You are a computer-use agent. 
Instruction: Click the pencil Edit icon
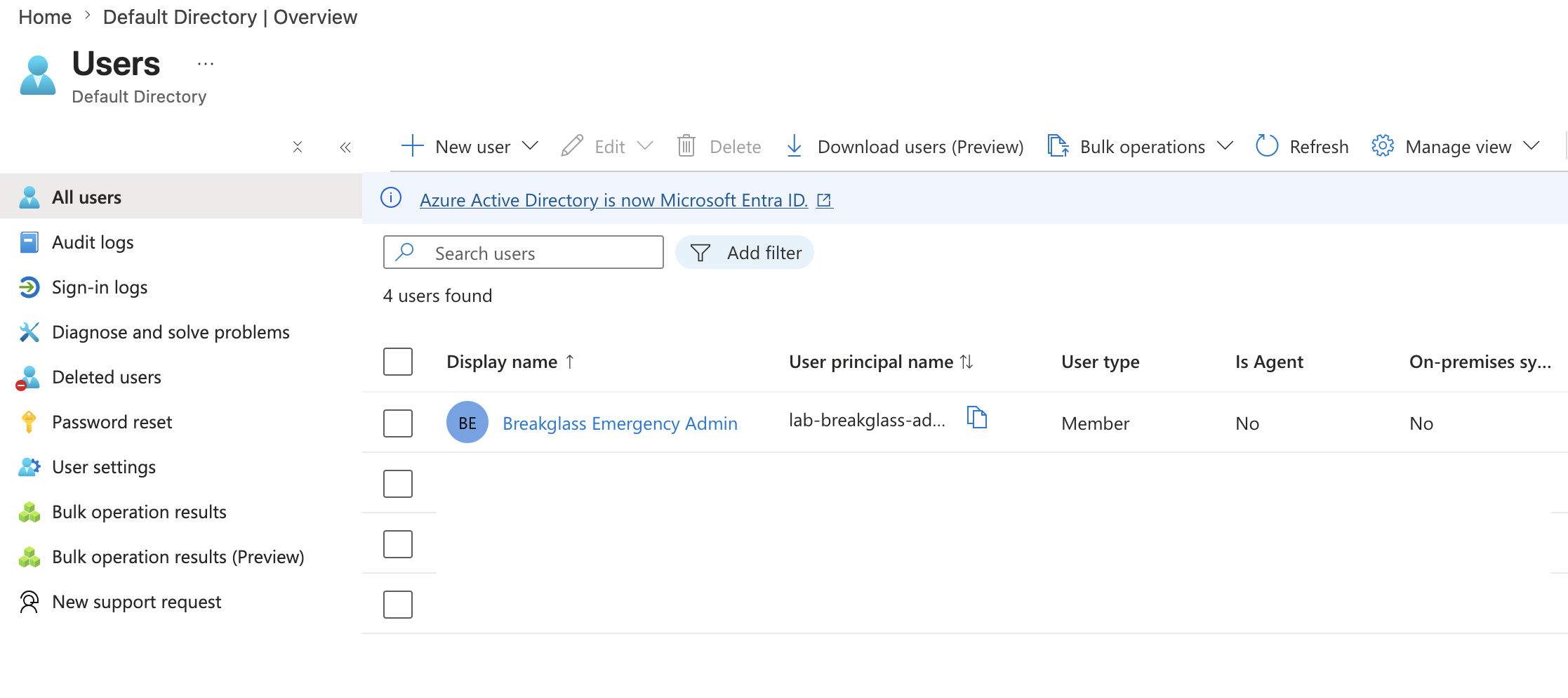(572, 146)
